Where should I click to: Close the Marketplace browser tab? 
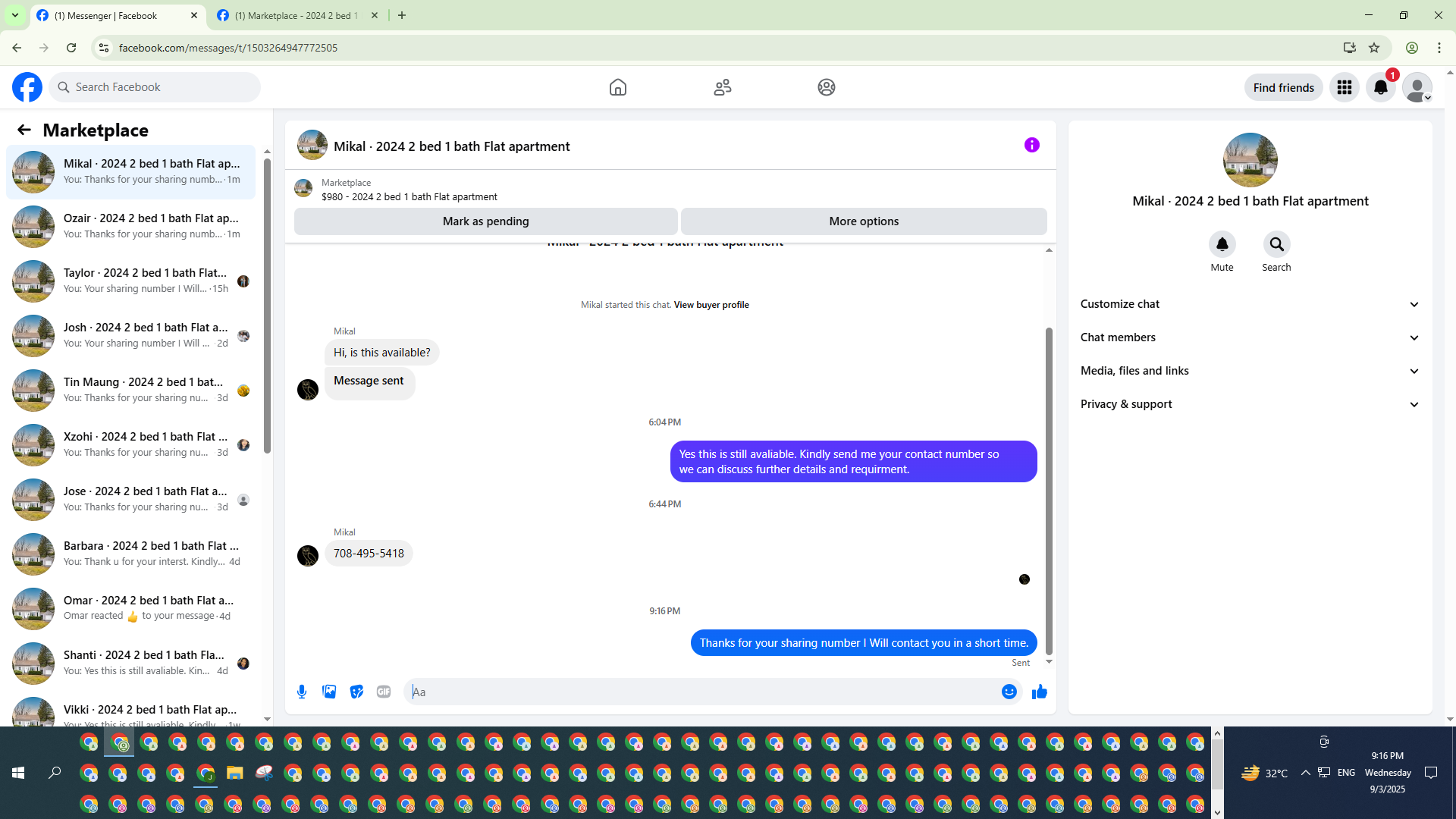[x=375, y=15]
